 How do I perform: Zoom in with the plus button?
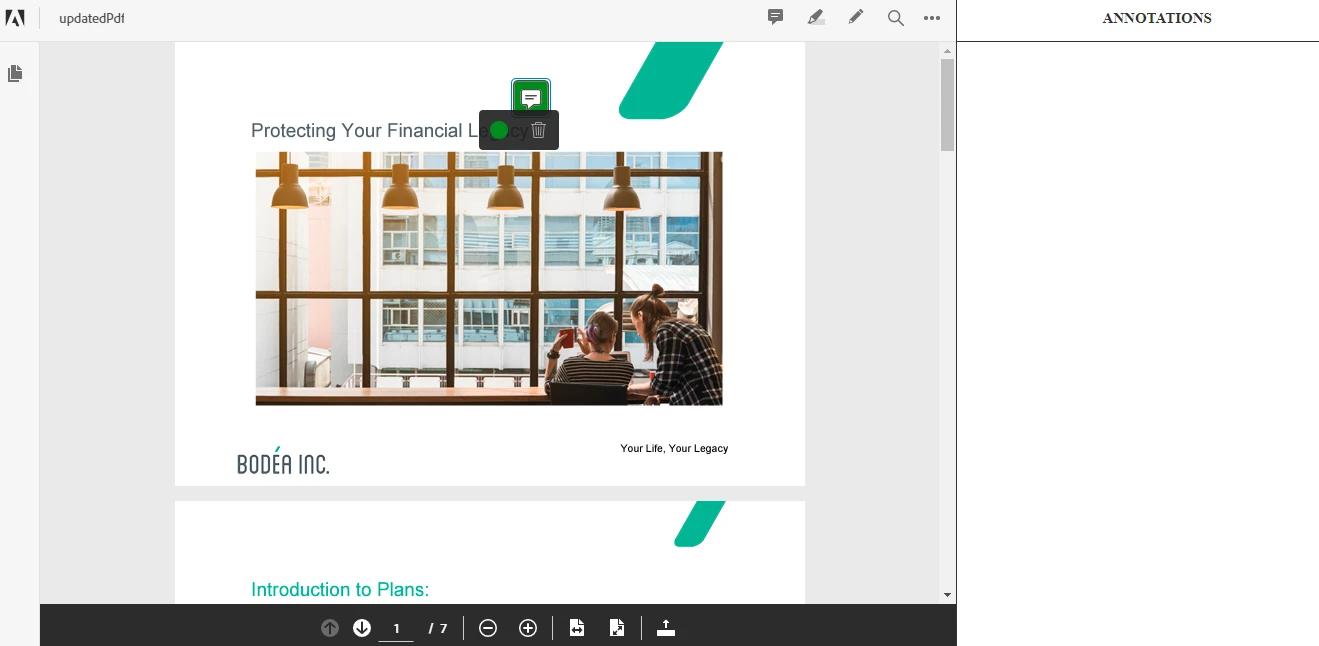(528, 628)
